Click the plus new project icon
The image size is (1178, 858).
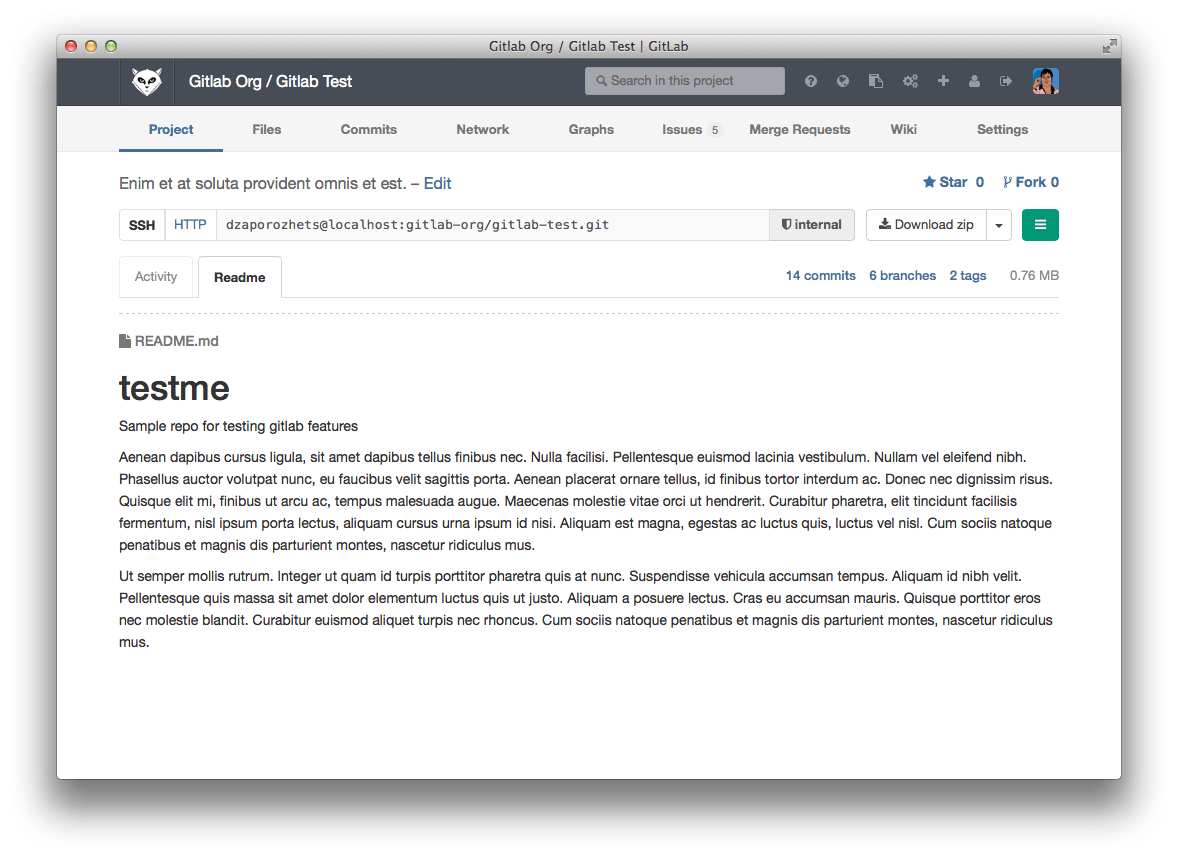943,81
